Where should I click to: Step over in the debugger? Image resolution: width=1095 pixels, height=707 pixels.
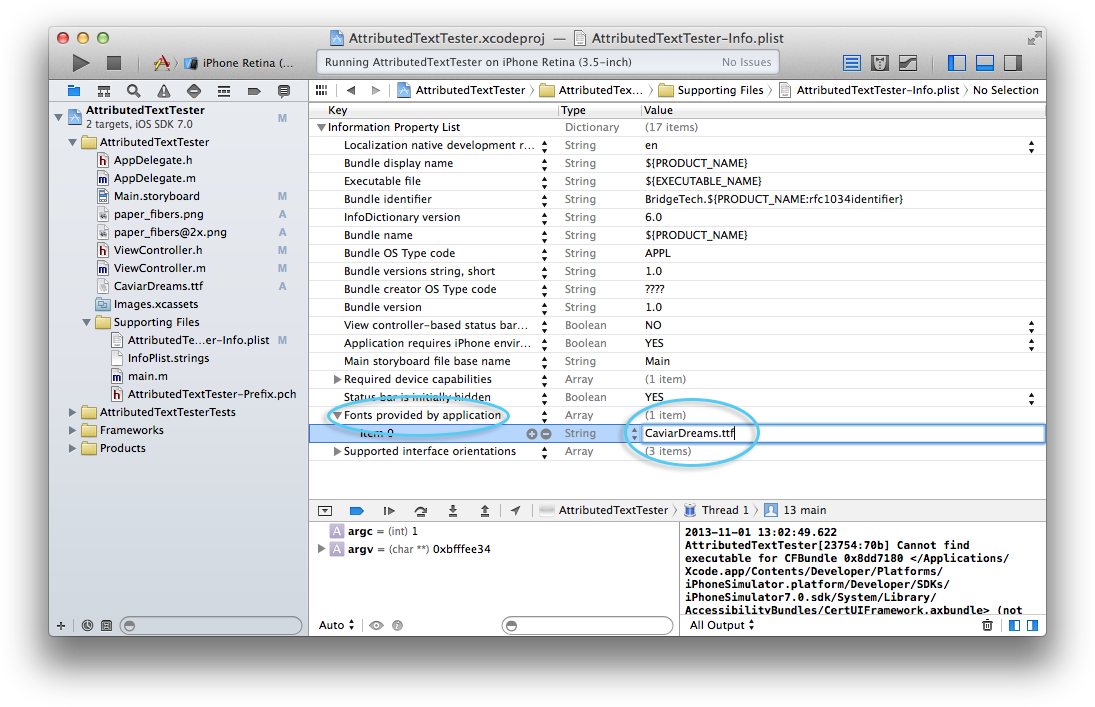(x=420, y=511)
